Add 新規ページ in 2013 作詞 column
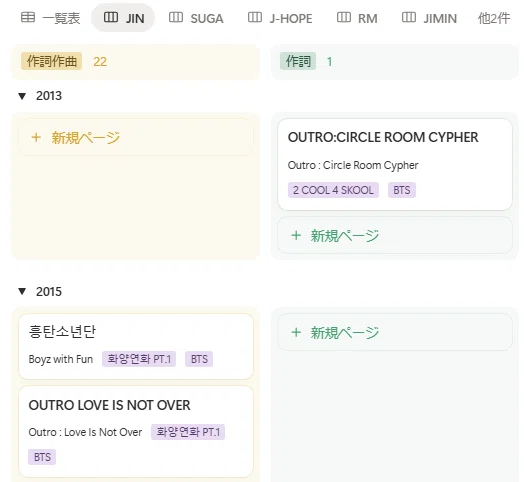The width and height of the screenshot is (524, 482). click(395, 235)
